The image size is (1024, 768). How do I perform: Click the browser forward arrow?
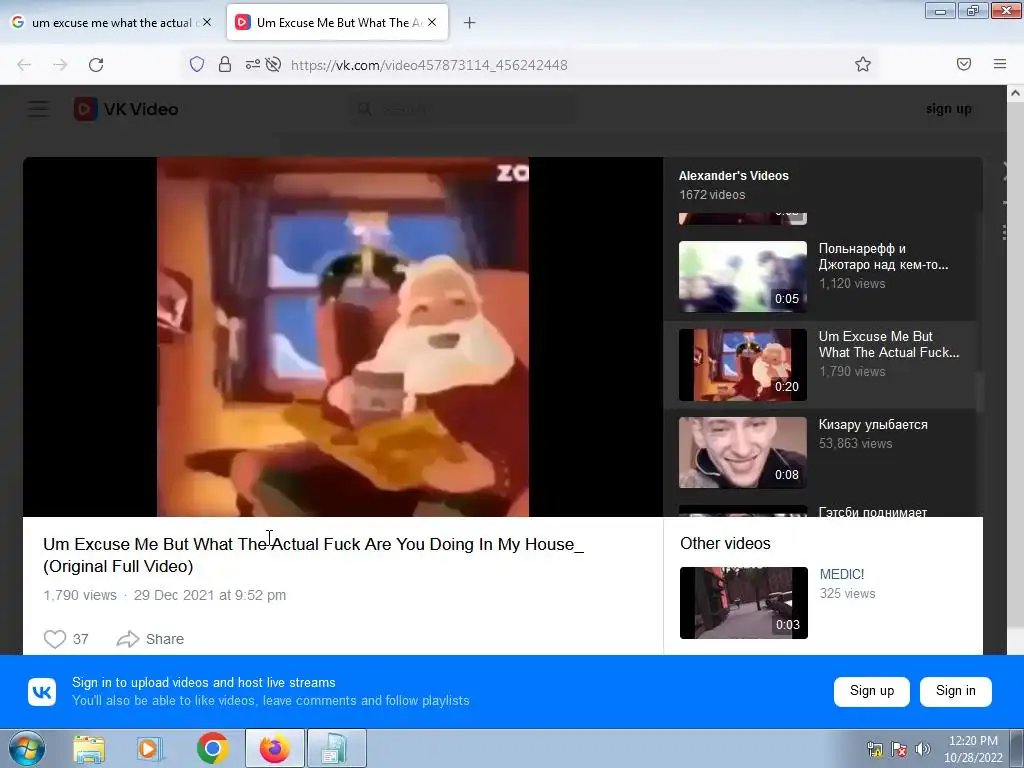[60, 65]
